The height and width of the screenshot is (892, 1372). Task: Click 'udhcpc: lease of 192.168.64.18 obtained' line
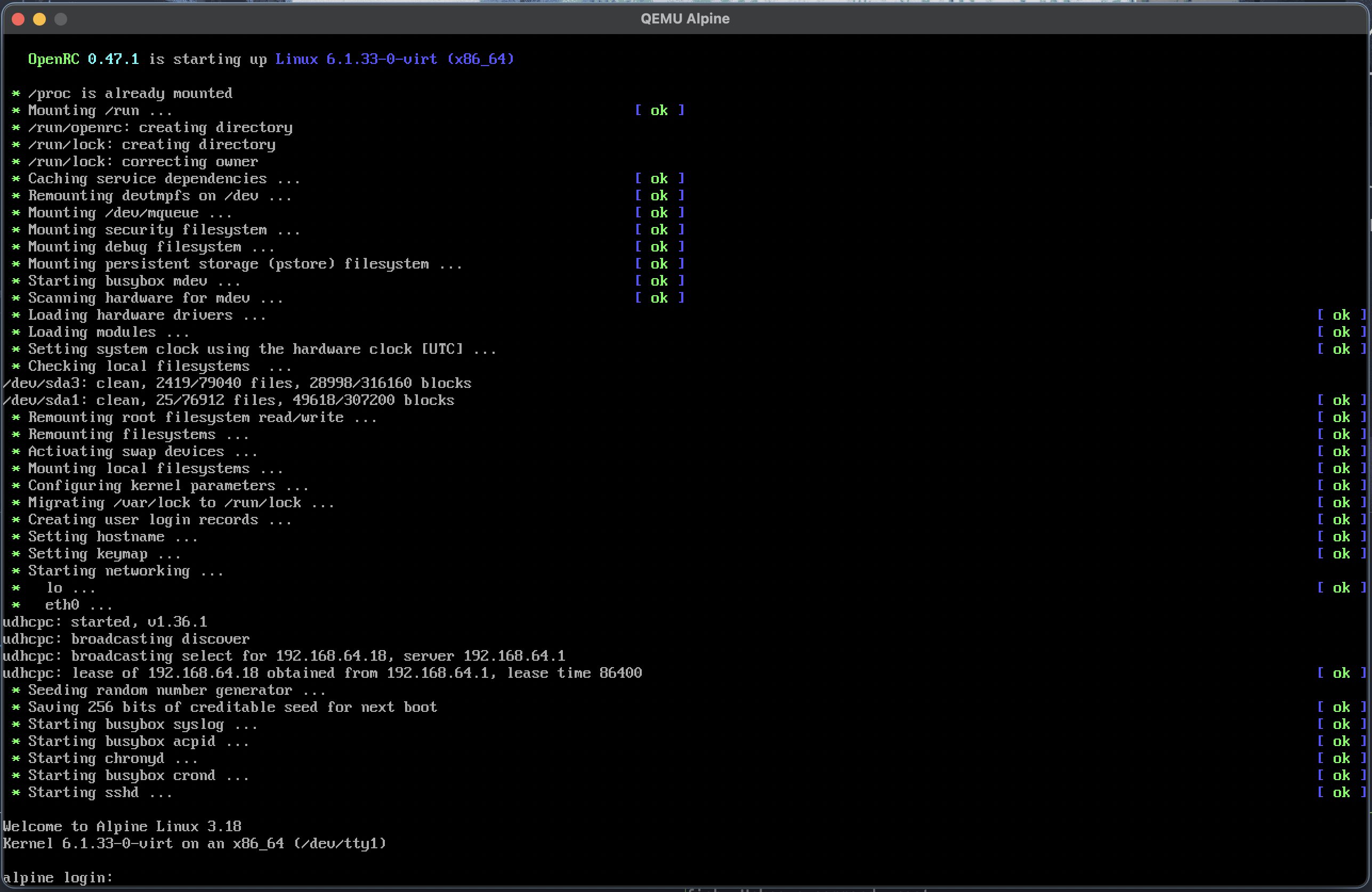tap(322, 673)
